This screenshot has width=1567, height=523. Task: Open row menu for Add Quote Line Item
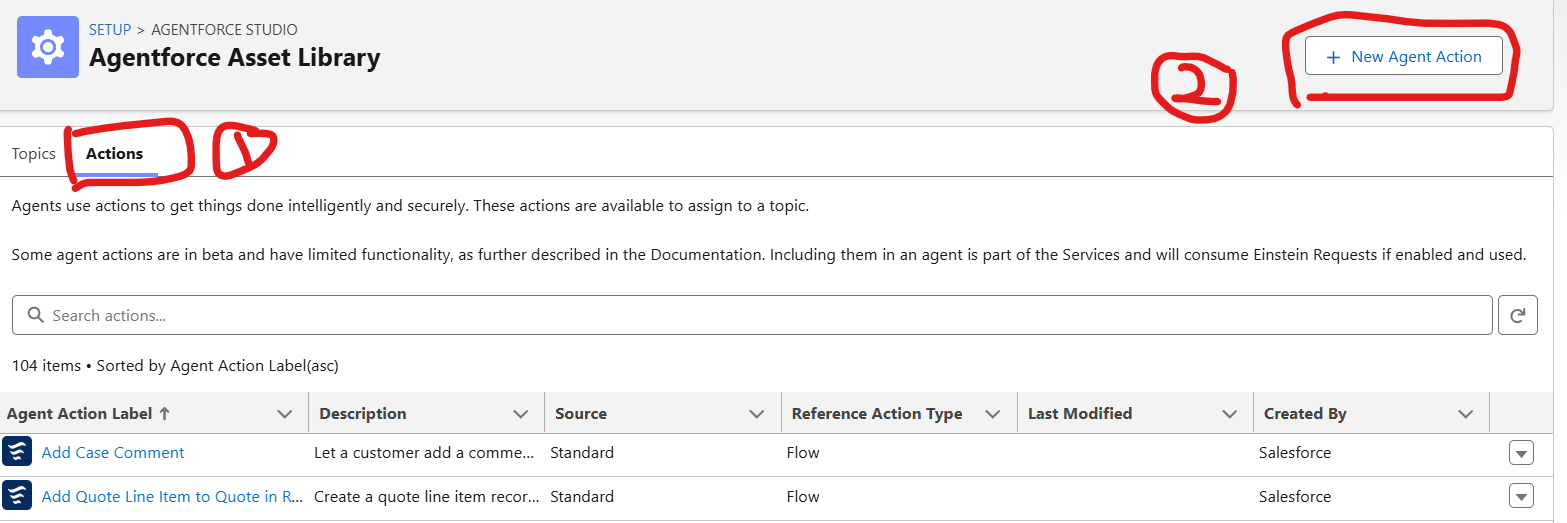click(x=1521, y=496)
